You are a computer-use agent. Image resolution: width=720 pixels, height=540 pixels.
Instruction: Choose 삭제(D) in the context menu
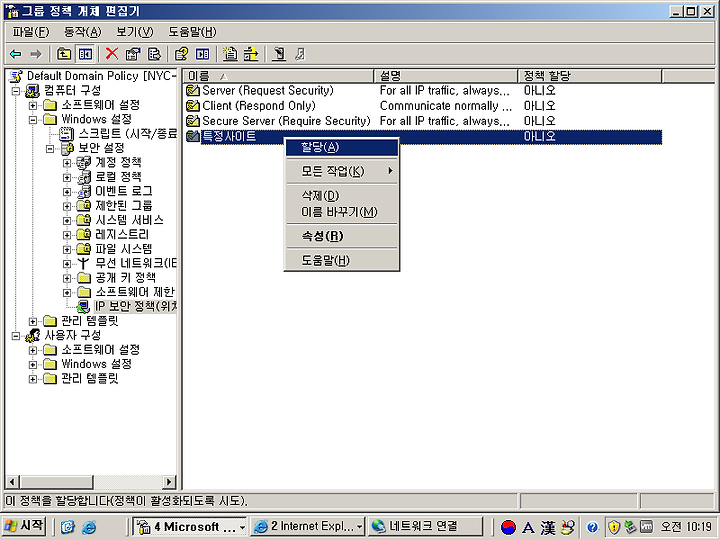tap(342, 196)
